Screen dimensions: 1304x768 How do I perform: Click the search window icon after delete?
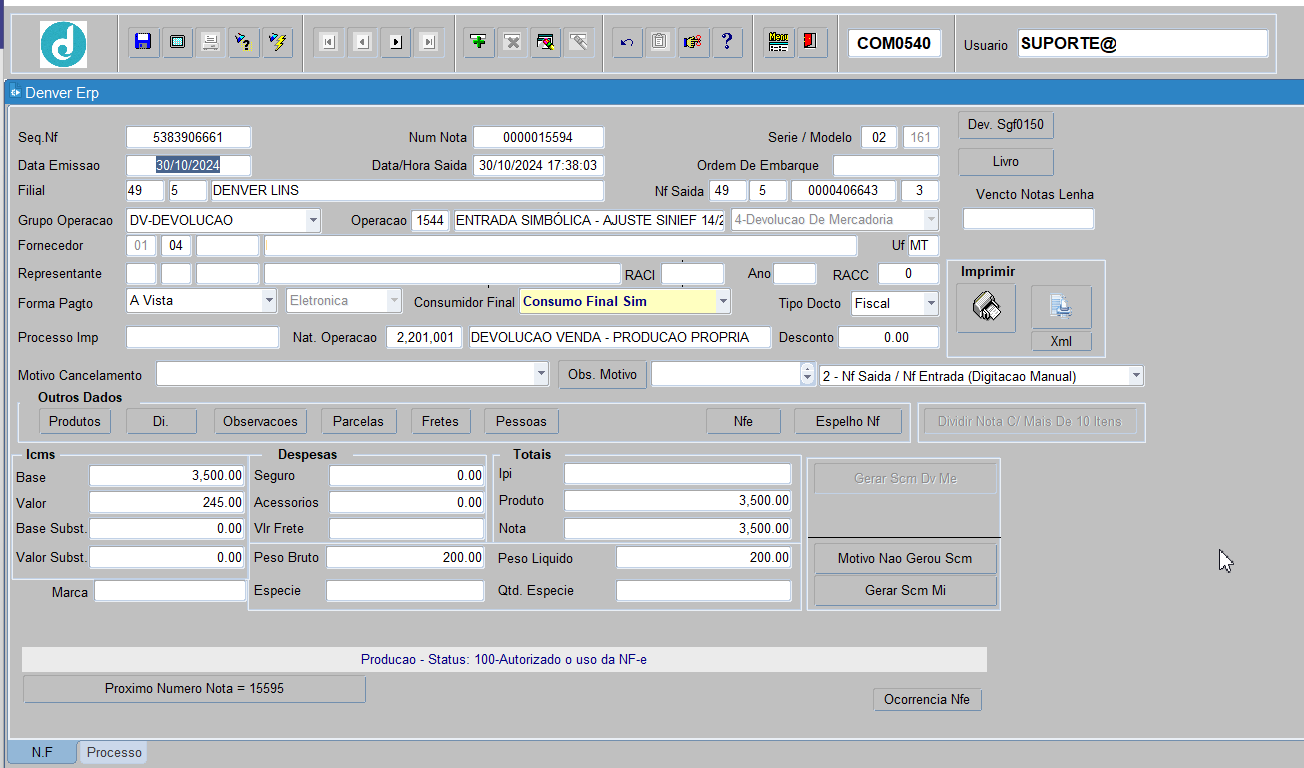[x=545, y=42]
